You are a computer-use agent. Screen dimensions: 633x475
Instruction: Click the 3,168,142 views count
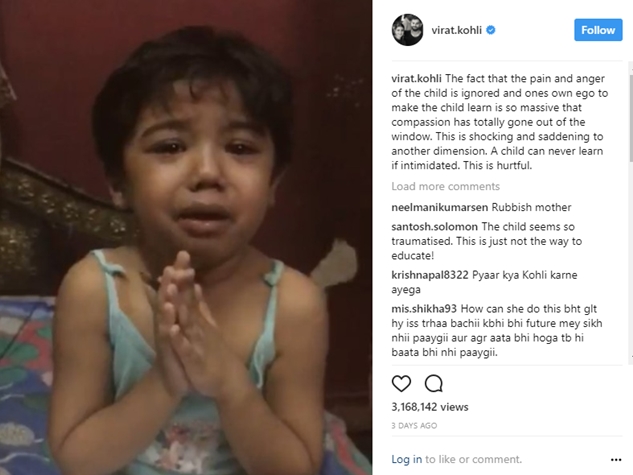click(430, 407)
